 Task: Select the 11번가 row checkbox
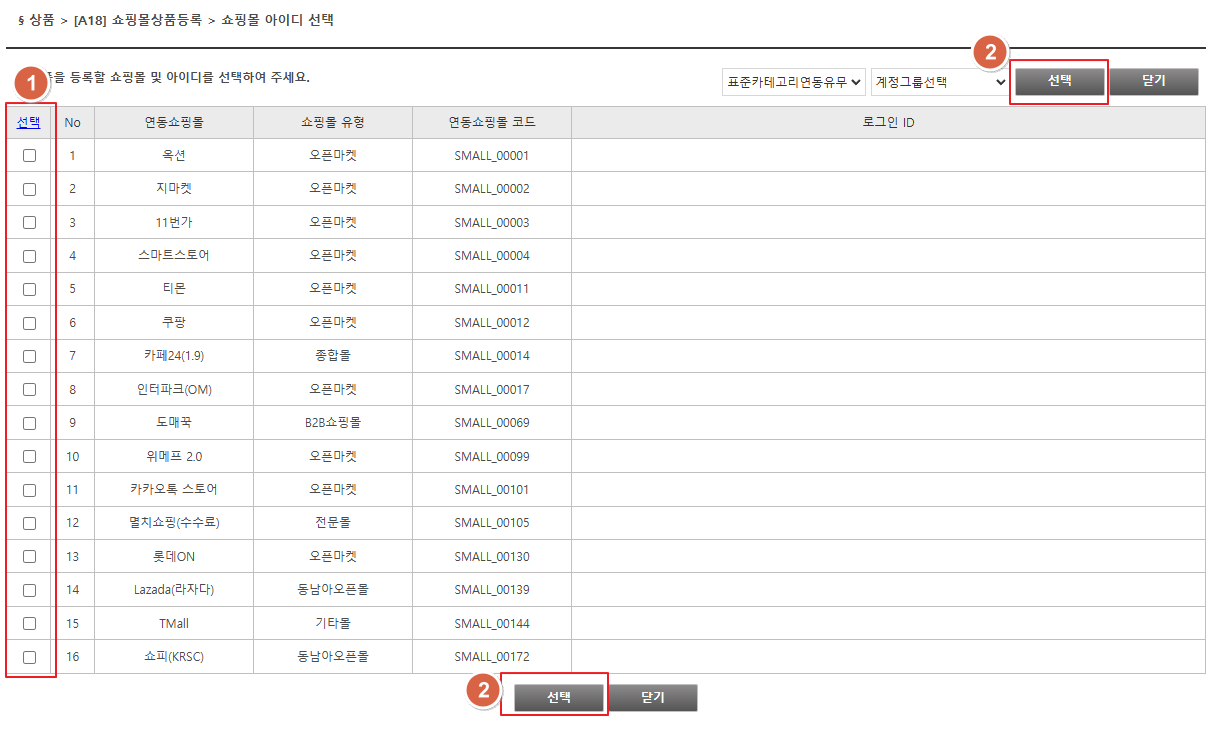click(x=29, y=222)
